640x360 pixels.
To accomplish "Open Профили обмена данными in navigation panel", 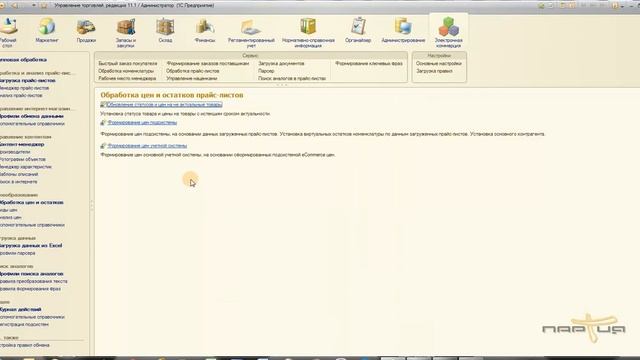I will (32, 116).
